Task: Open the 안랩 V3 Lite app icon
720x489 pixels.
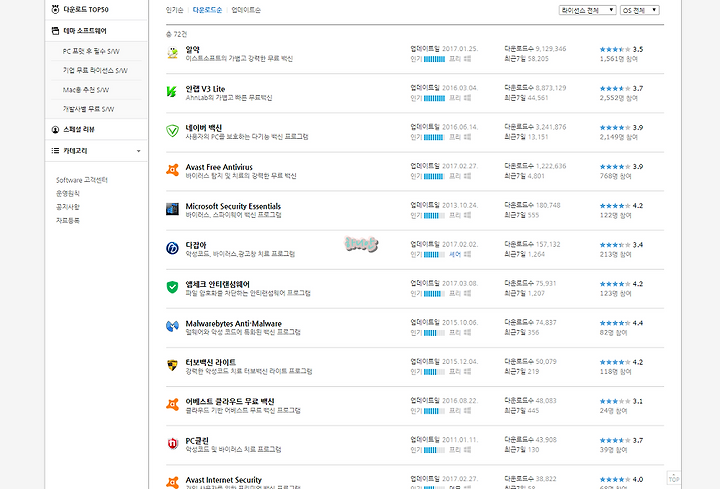Action: [172, 92]
